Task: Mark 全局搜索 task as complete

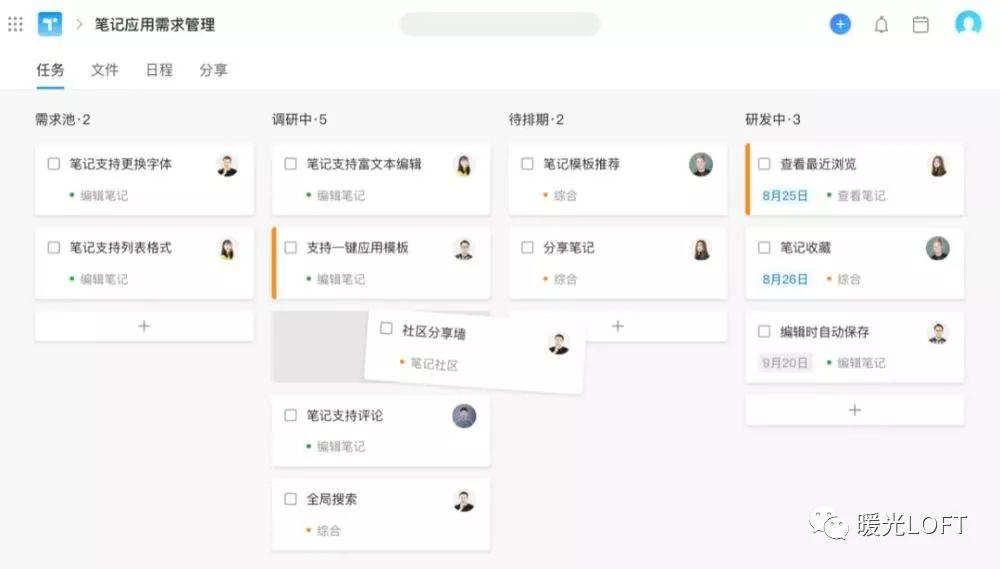Action: (x=291, y=499)
